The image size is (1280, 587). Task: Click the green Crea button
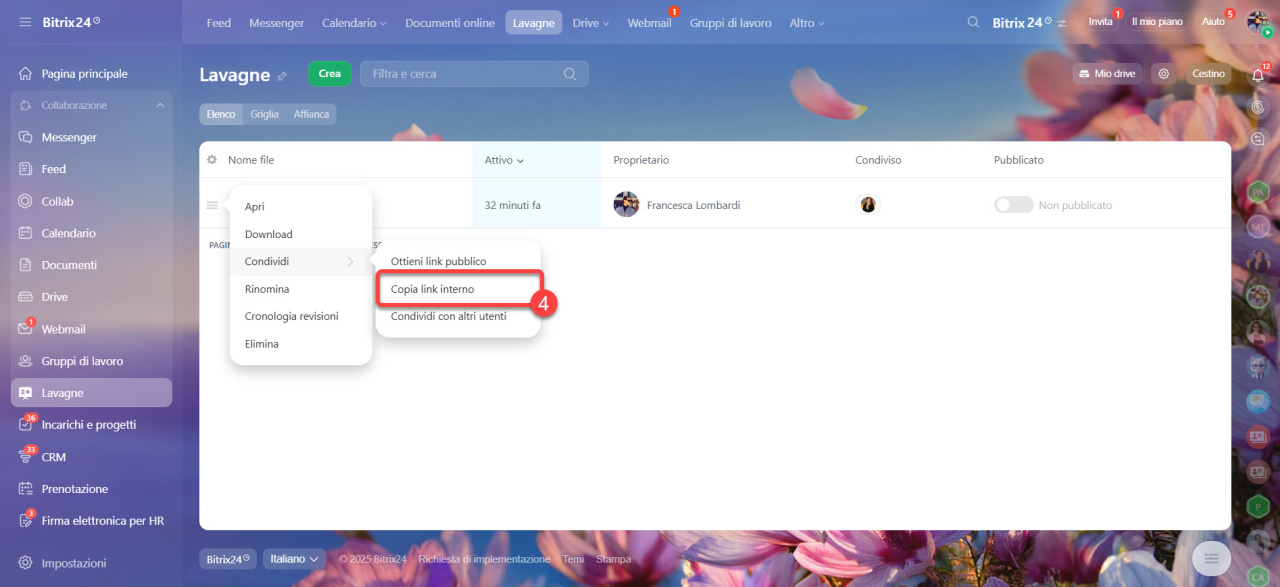[x=330, y=73]
